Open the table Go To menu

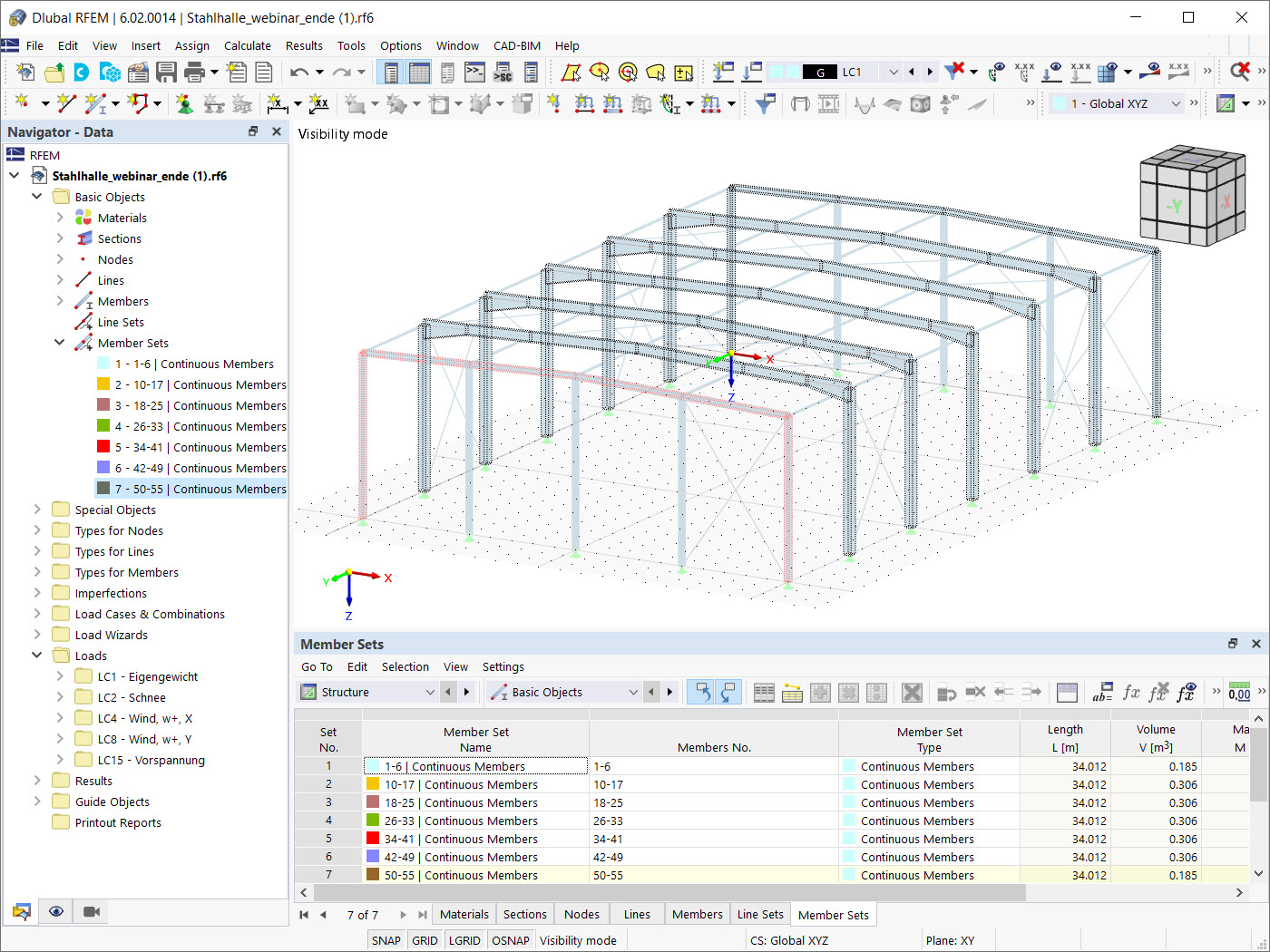point(317,667)
